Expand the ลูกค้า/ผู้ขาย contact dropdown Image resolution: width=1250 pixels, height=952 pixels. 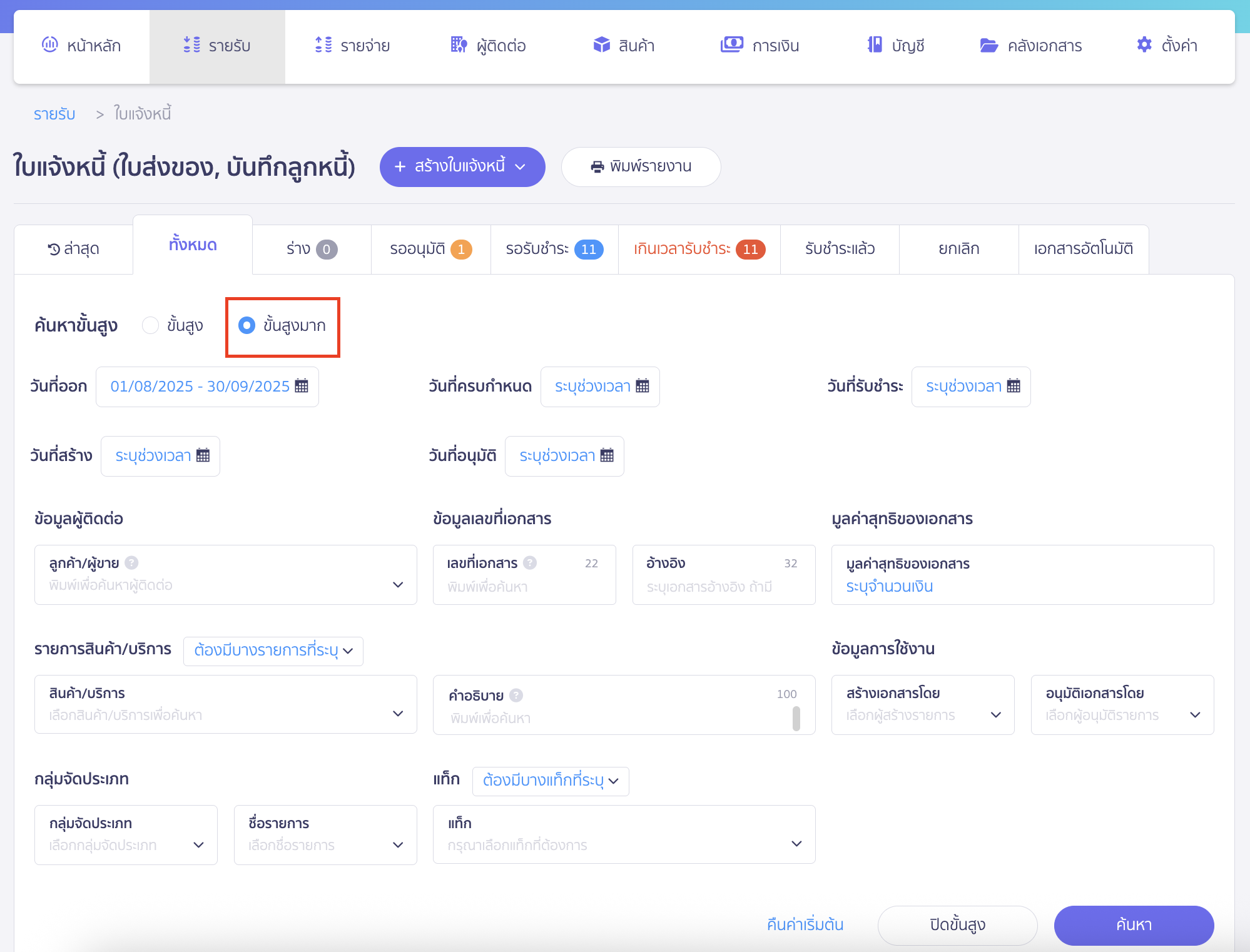pyautogui.click(x=398, y=584)
